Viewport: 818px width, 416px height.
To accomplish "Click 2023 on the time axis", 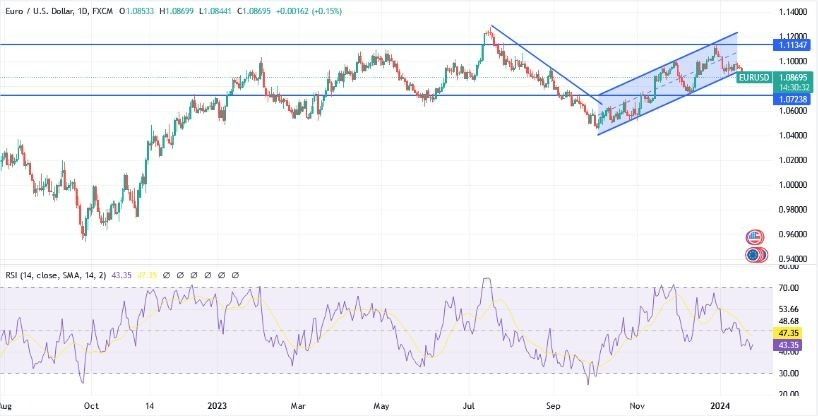I will (x=216, y=406).
